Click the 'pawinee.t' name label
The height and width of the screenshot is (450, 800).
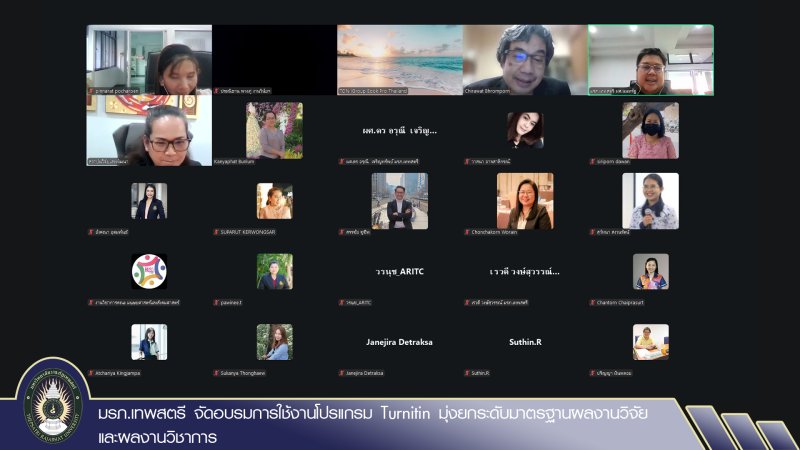231,302
